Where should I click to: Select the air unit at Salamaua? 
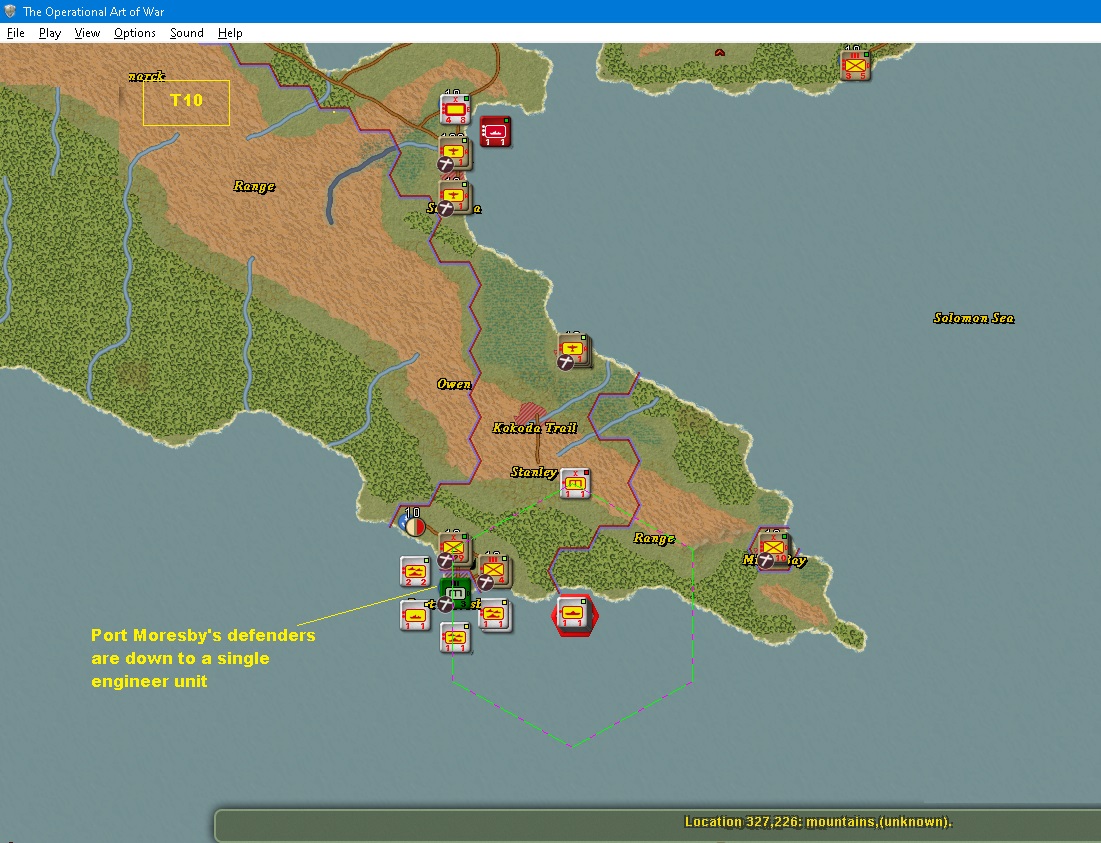pos(454,197)
